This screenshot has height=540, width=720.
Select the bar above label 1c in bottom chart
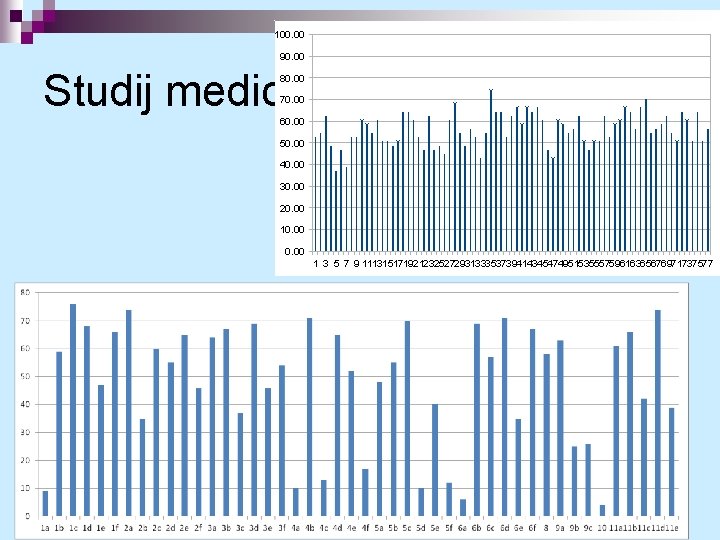click(x=73, y=410)
